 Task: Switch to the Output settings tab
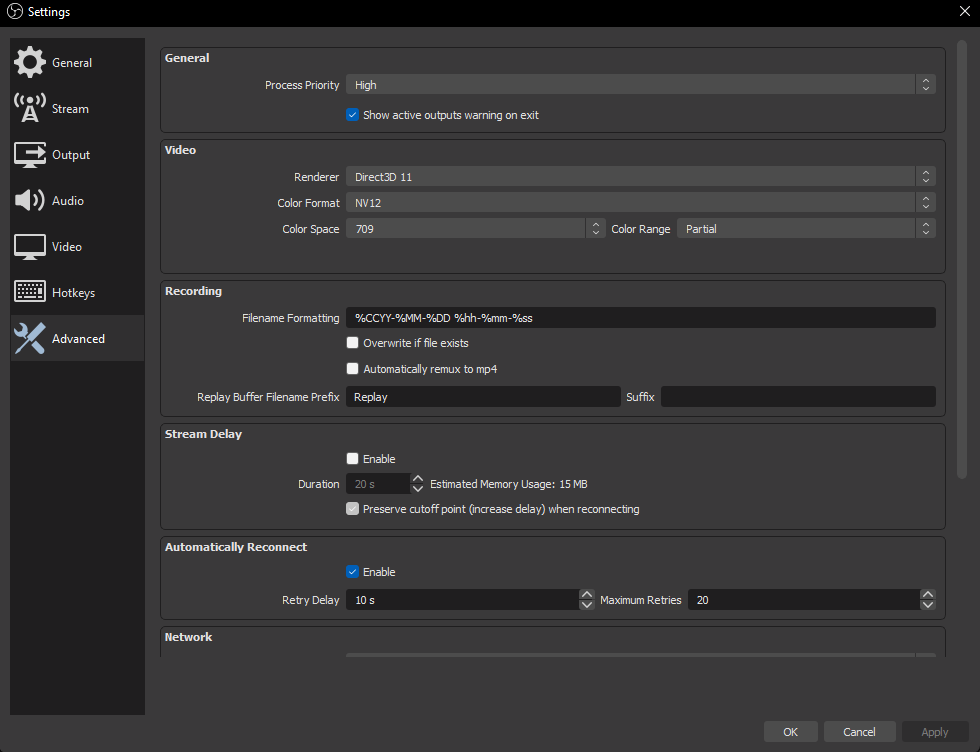click(x=78, y=154)
